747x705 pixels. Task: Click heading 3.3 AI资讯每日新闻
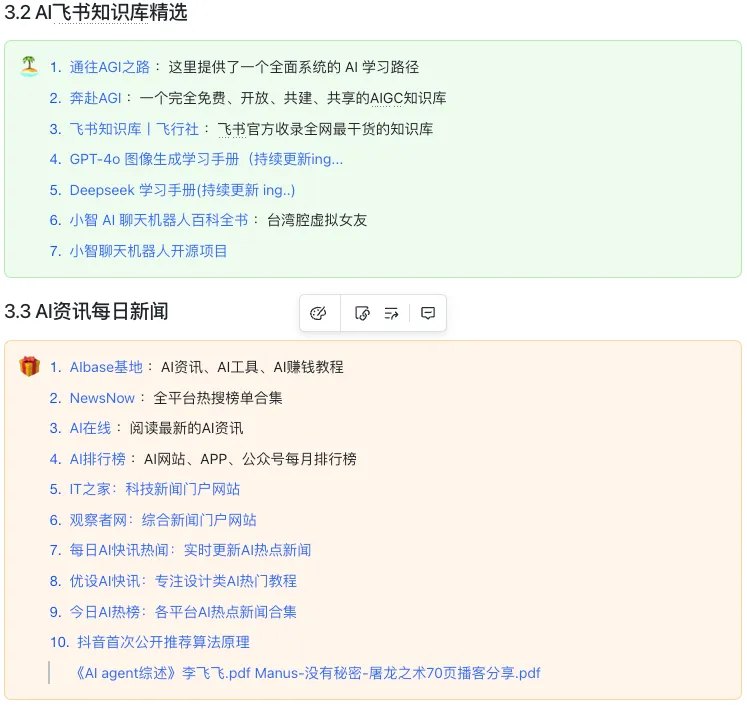pyautogui.click(x=86, y=312)
